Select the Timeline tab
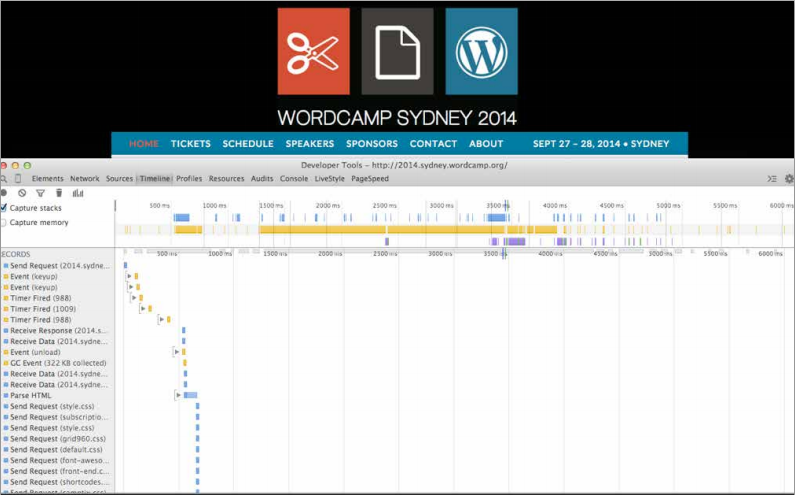 click(155, 179)
